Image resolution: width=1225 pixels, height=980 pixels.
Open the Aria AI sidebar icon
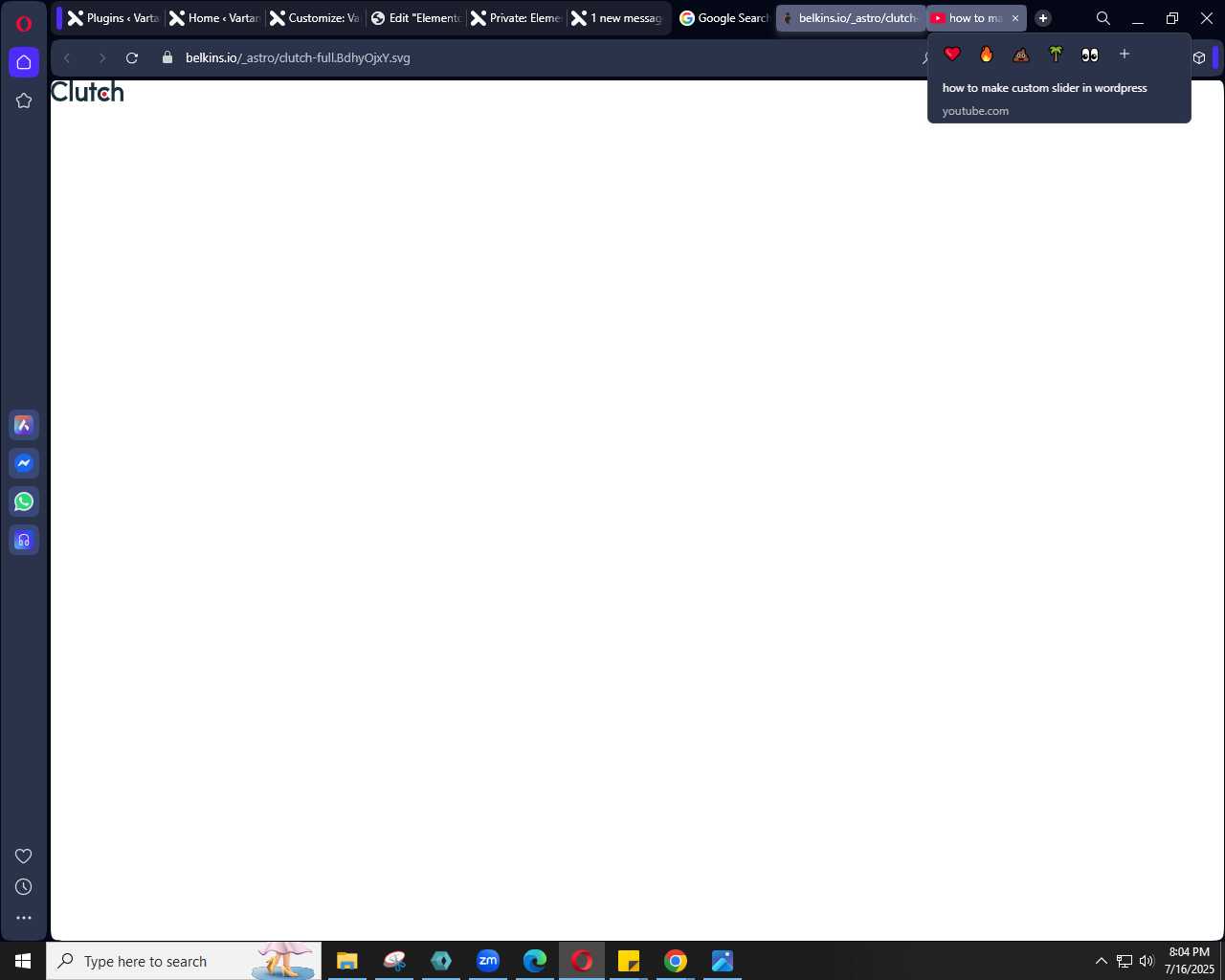click(24, 425)
